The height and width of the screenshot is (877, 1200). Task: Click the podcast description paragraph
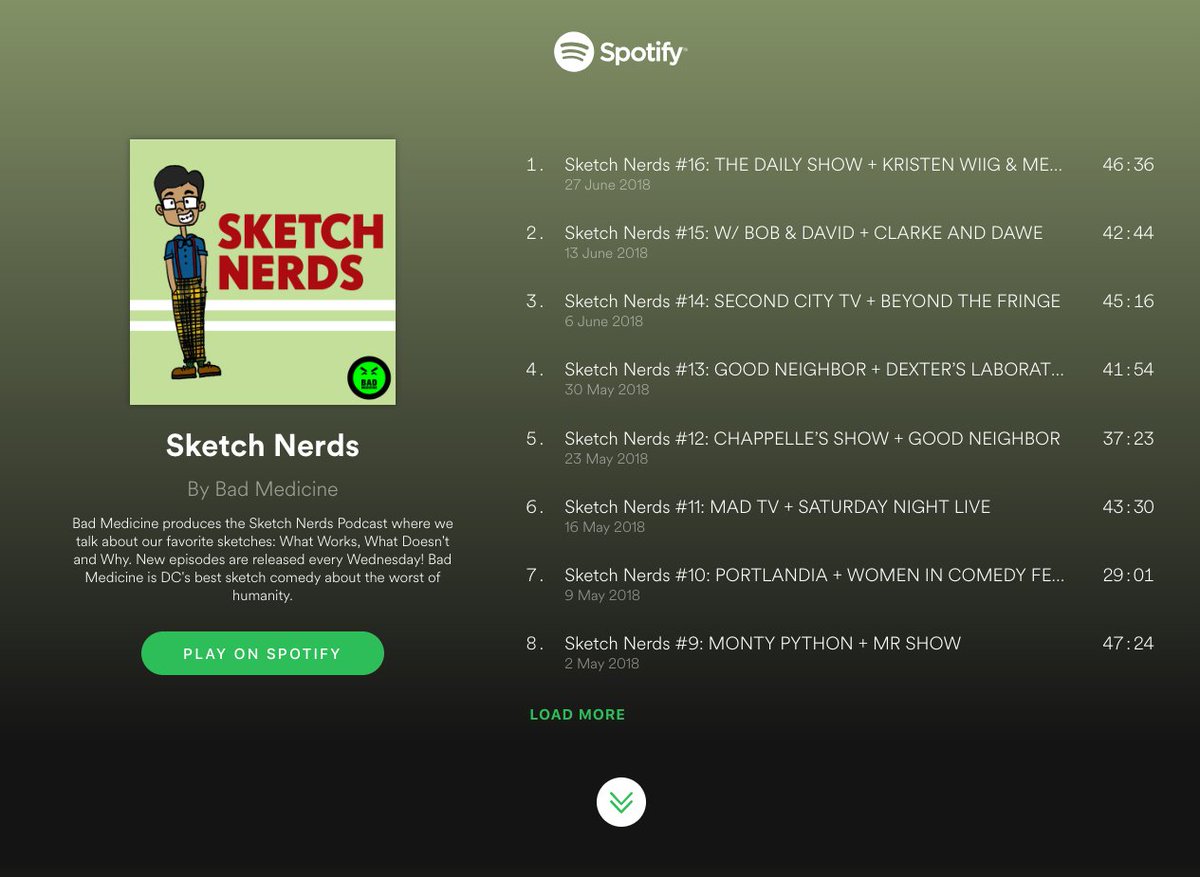tap(263, 559)
